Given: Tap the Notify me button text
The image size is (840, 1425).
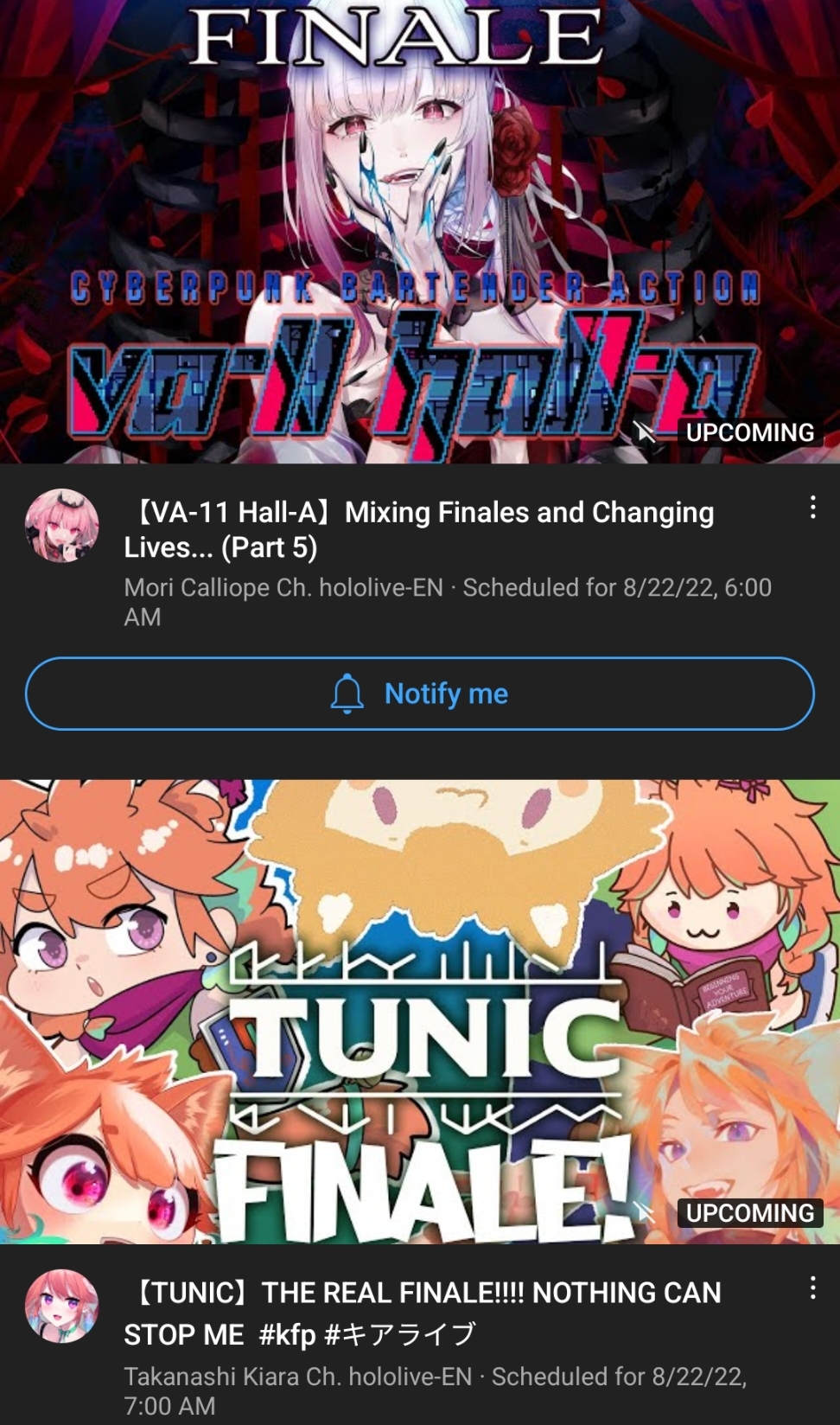Looking at the screenshot, I should (446, 693).
